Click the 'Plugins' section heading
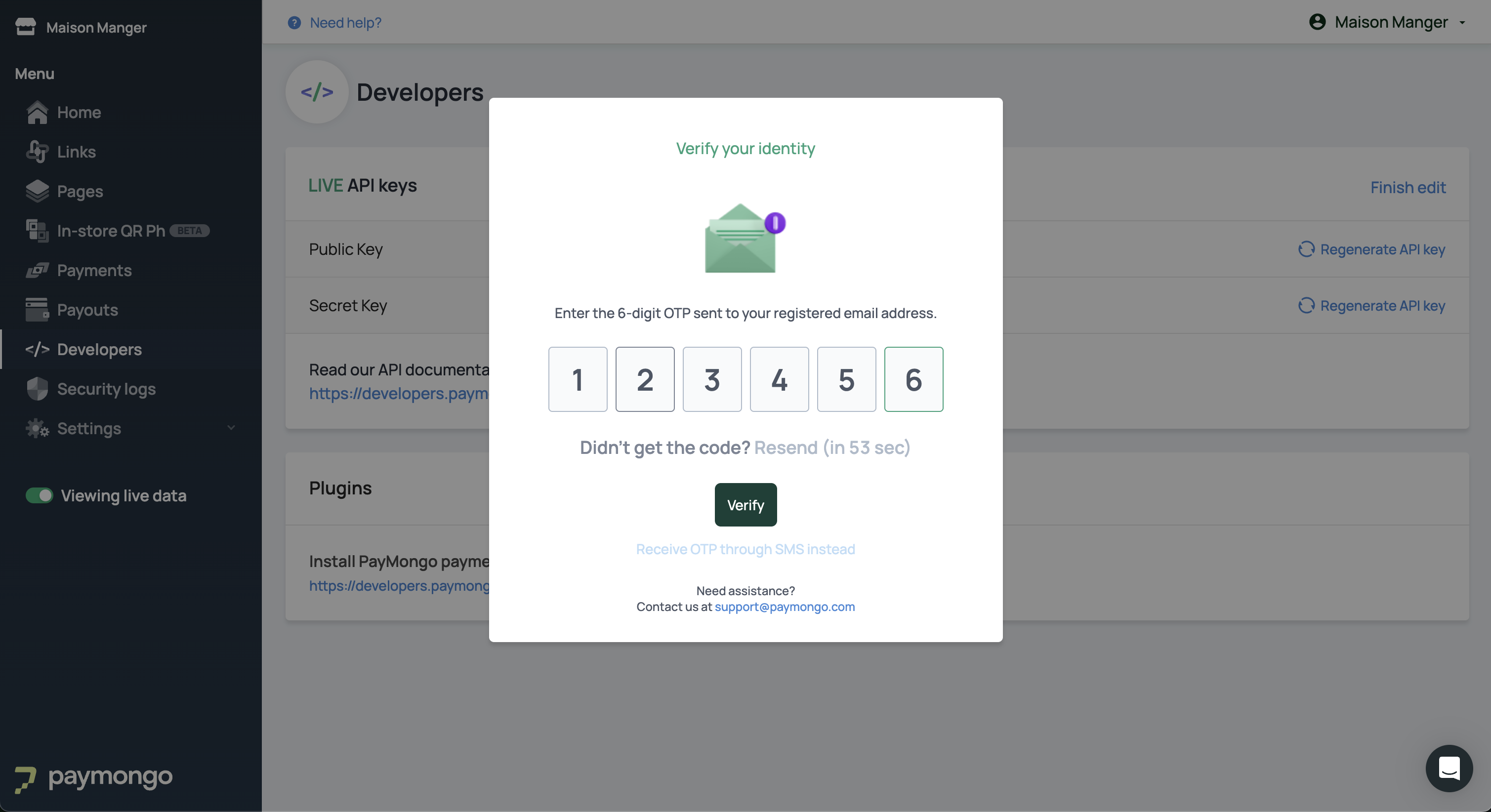The image size is (1491, 812). click(340, 488)
